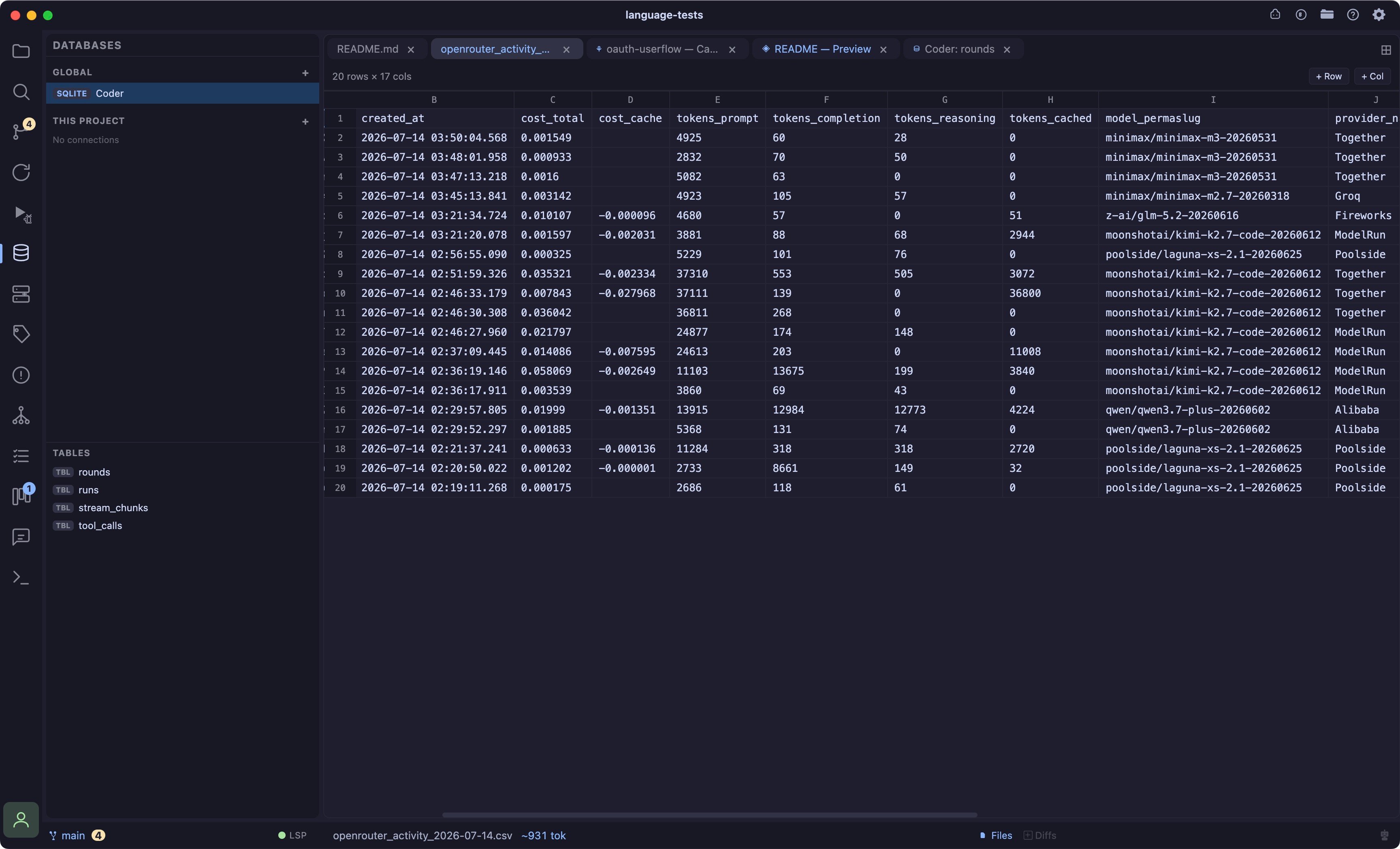The width and height of the screenshot is (1400, 849).
Task: Click cell z-ai/glm-5.2-20260616
Action: [1213, 215]
